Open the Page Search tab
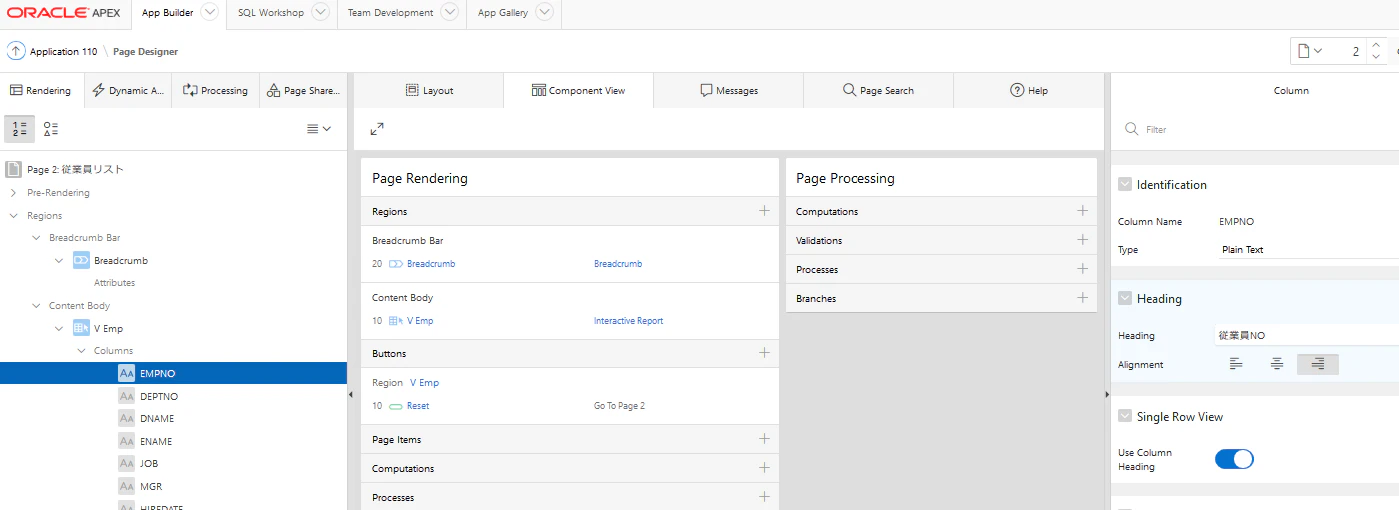 [x=878, y=90]
